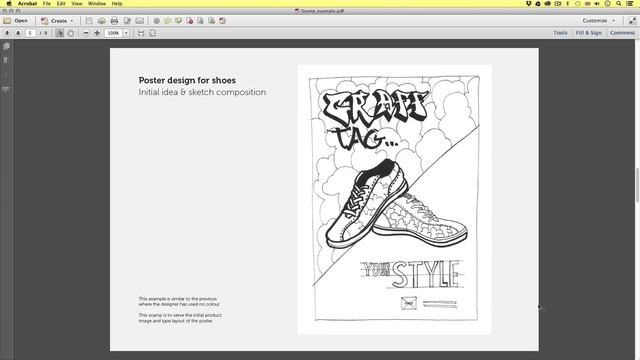Open the Create PDF dropdown

coord(58,20)
